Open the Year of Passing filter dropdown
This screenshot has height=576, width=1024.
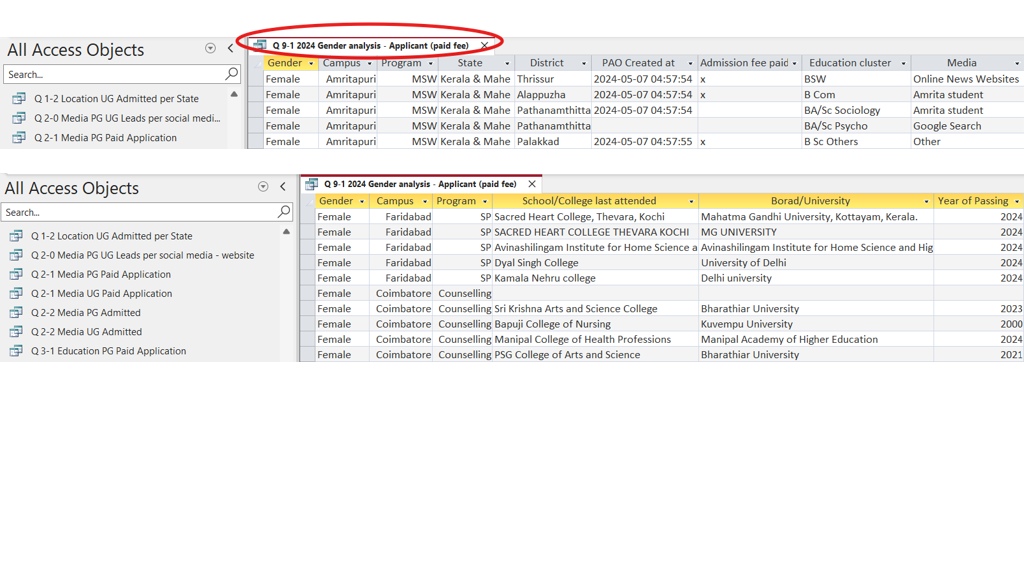tap(1017, 202)
